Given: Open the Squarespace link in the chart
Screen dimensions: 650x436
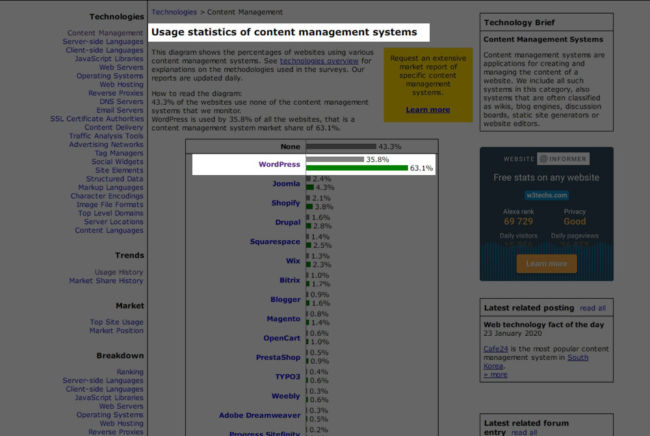Looking at the screenshot, I should (x=275, y=241).
